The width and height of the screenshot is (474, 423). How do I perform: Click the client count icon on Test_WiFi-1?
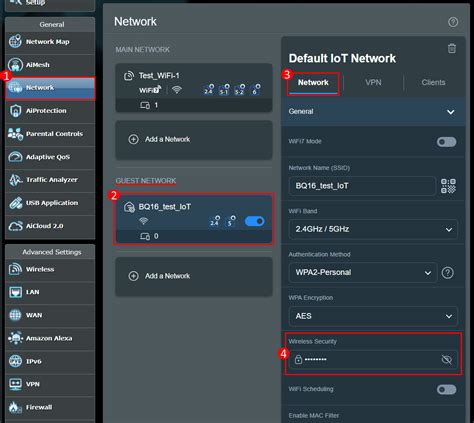tap(145, 105)
